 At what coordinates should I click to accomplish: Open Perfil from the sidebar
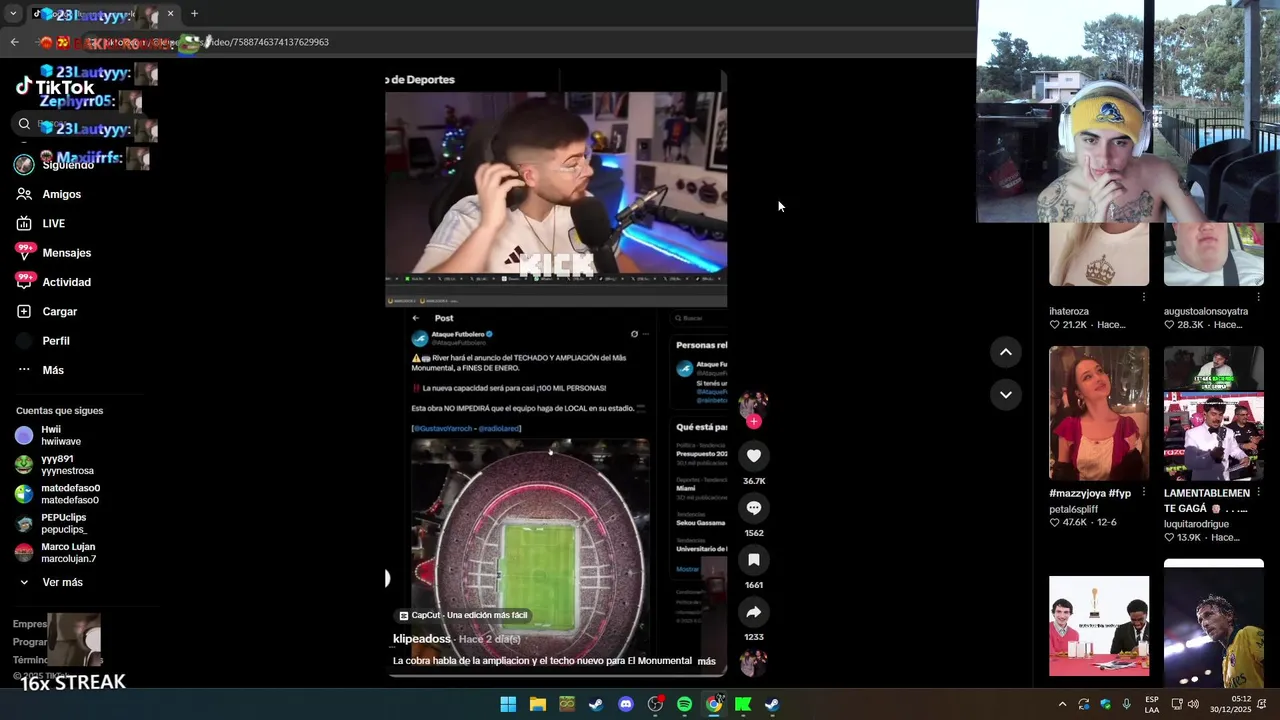[x=43, y=341]
